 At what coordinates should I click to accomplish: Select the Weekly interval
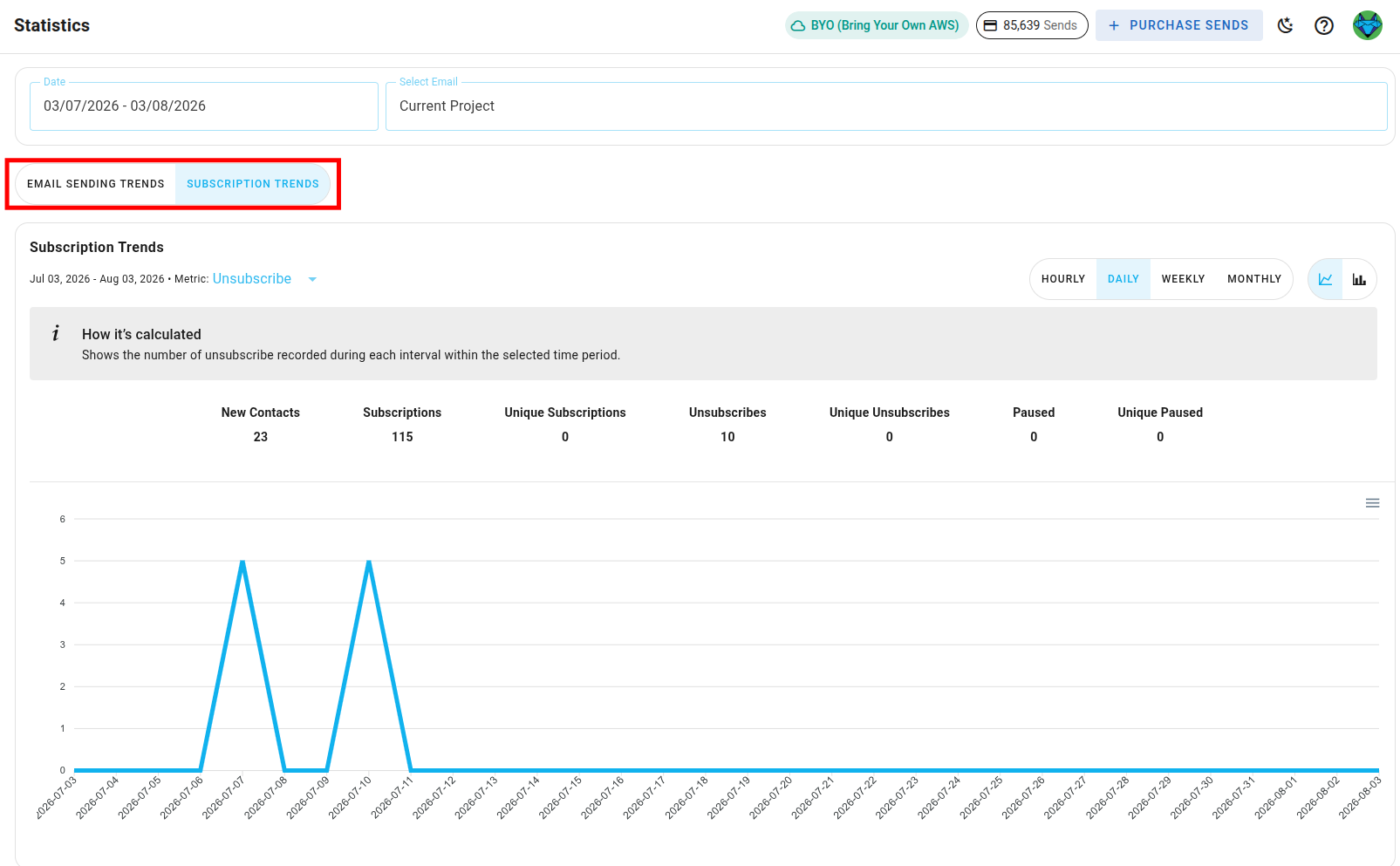point(1183,279)
